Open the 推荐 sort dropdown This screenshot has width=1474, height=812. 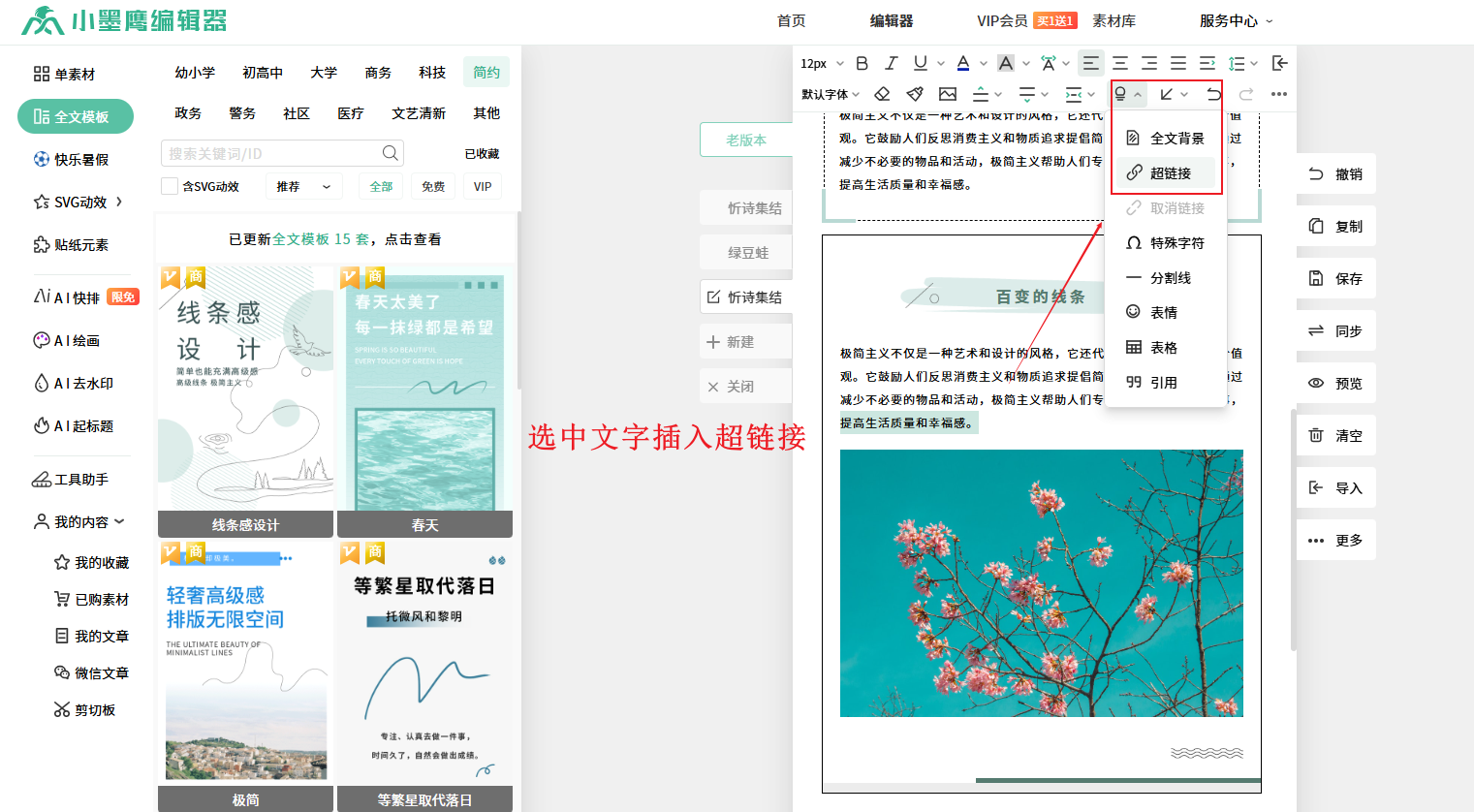[x=304, y=186]
